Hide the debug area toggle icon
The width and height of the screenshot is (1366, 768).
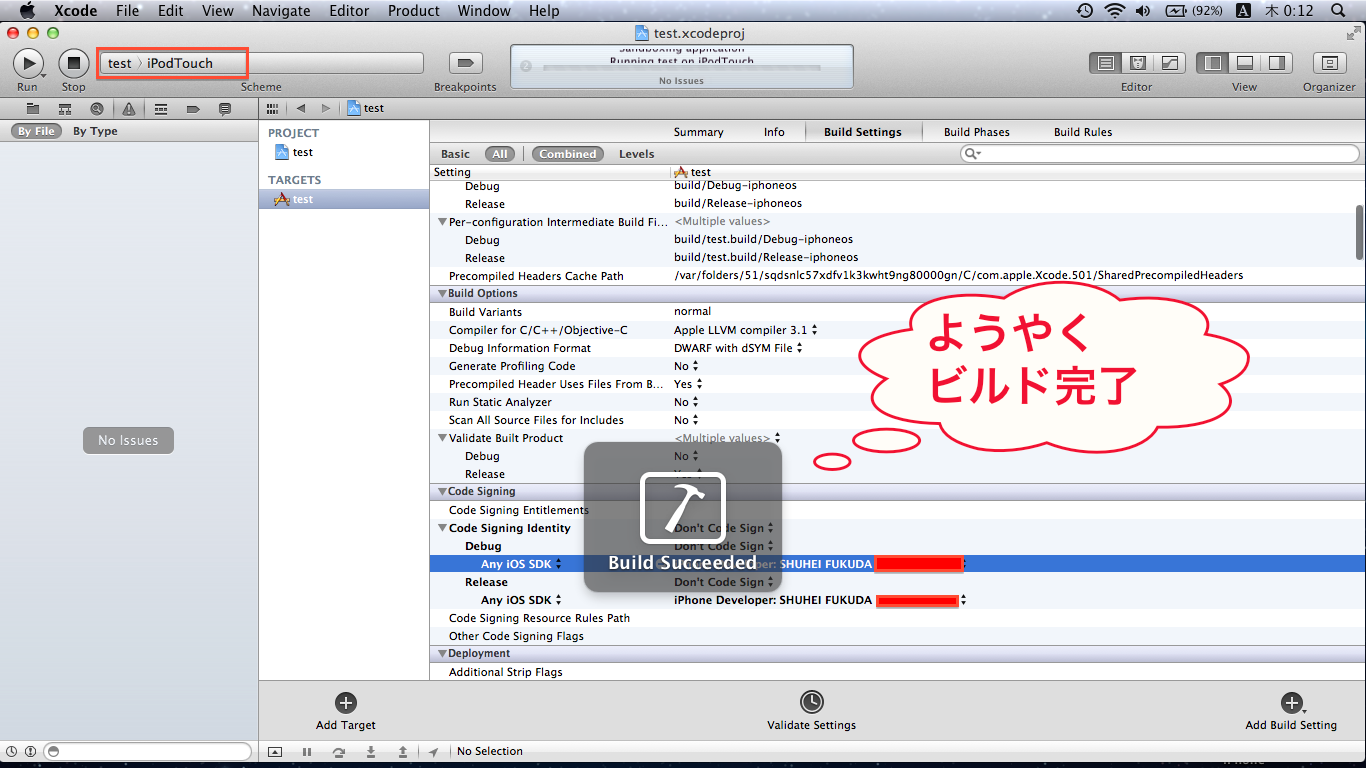point(275,752)
